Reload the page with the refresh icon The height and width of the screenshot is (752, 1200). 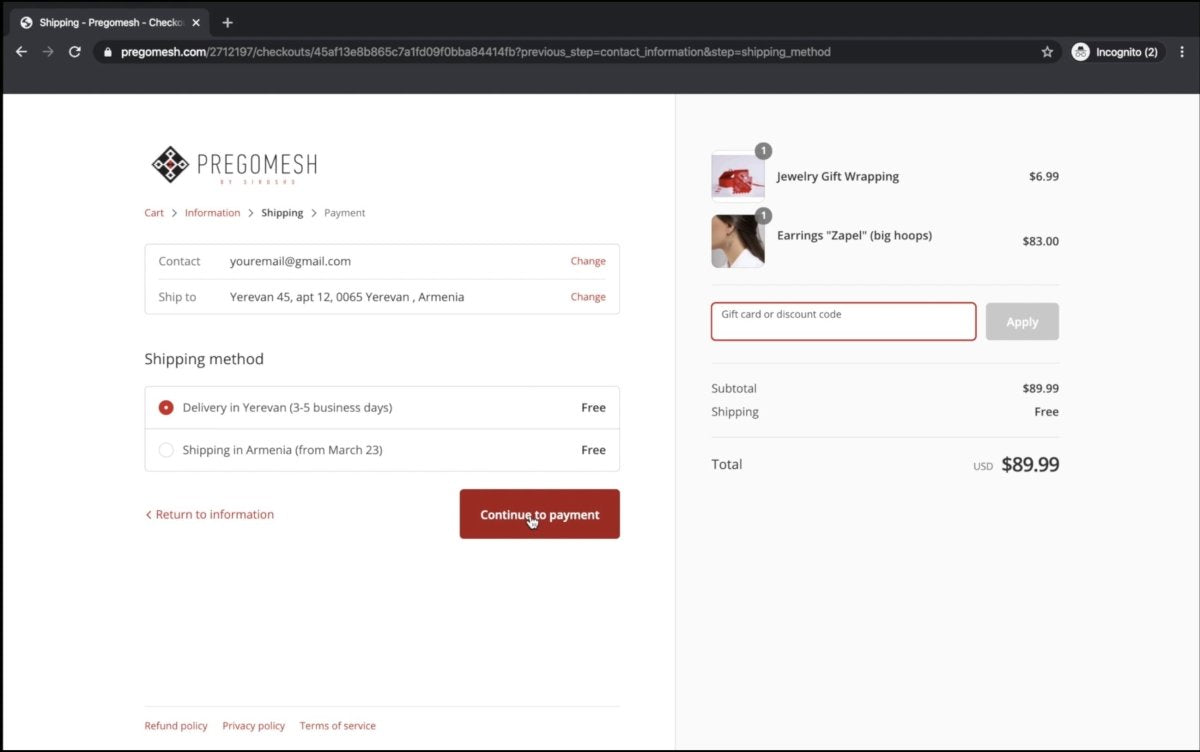tap(74, 51)
